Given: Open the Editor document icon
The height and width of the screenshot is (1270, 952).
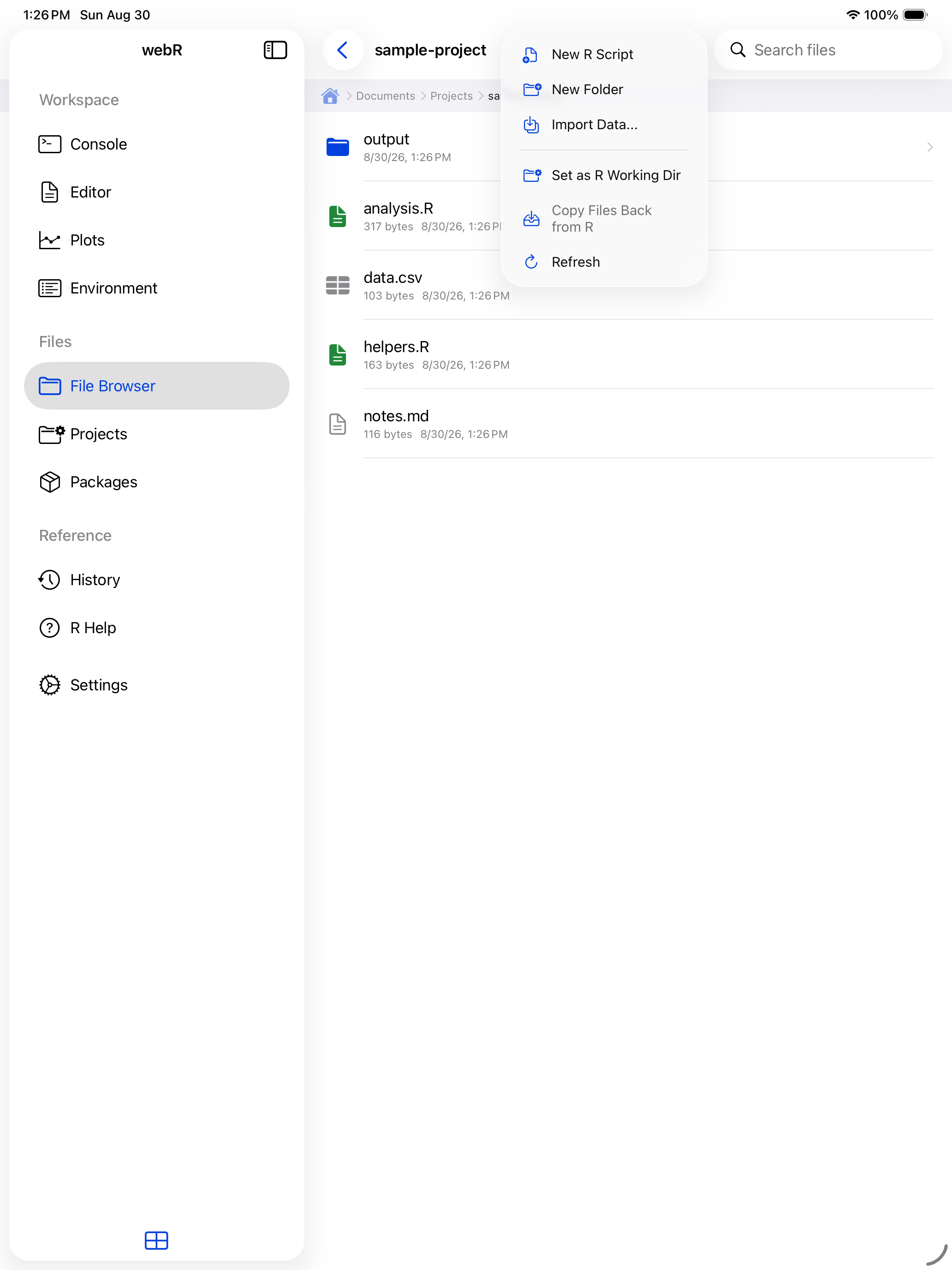Looking at the screenshot, I should pyautogui.click(x=50, y=192).
